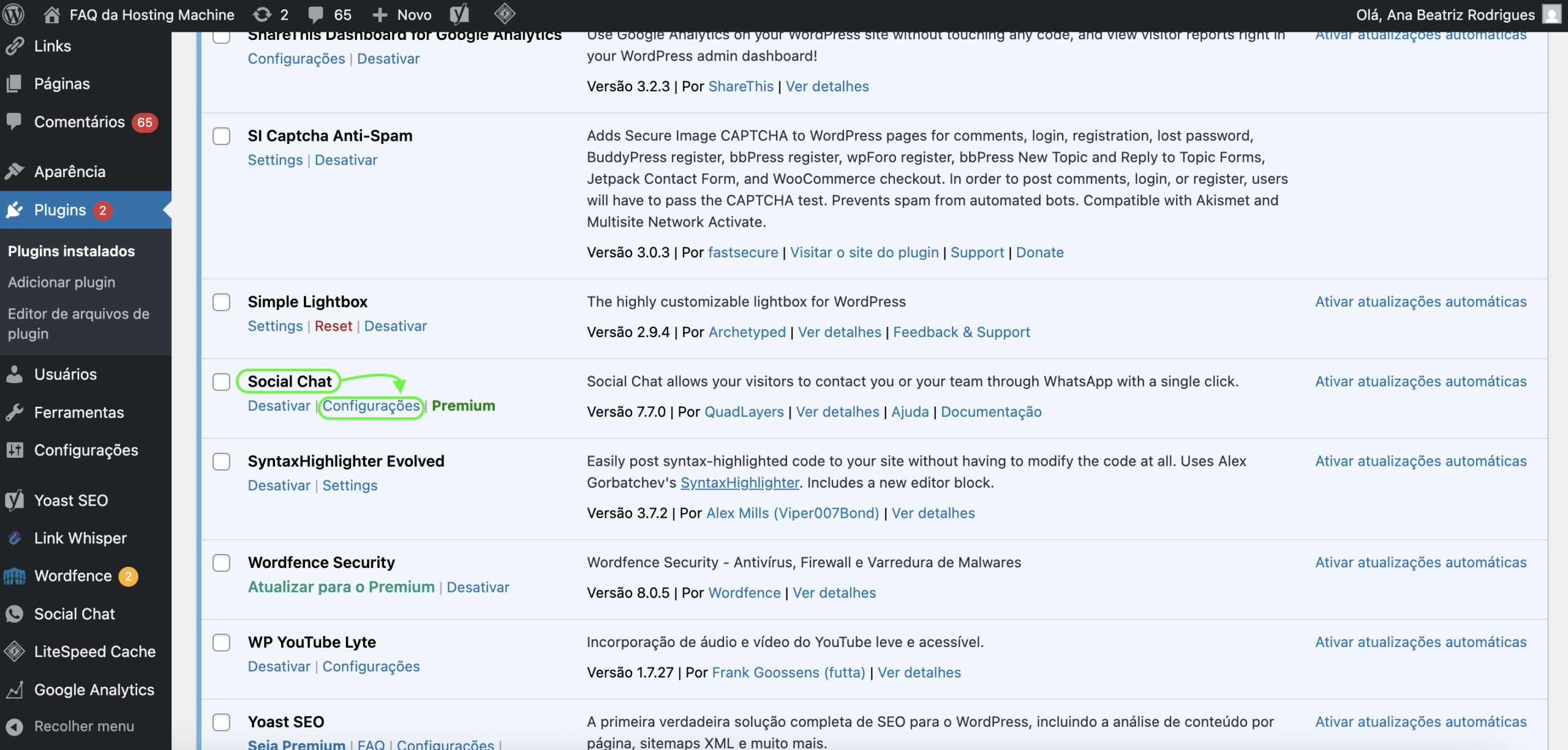This screenshot has height=750, width=1568.
Task: Open Frank Goossens (futta) author link
Action: coord(788,673)
